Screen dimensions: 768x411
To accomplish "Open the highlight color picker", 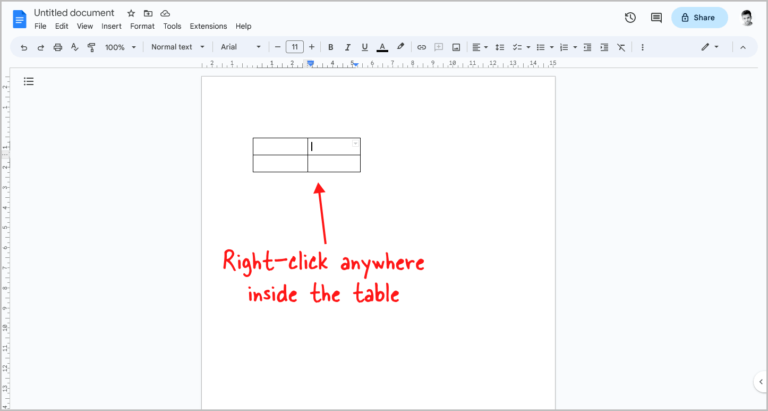I will point(400,47).
